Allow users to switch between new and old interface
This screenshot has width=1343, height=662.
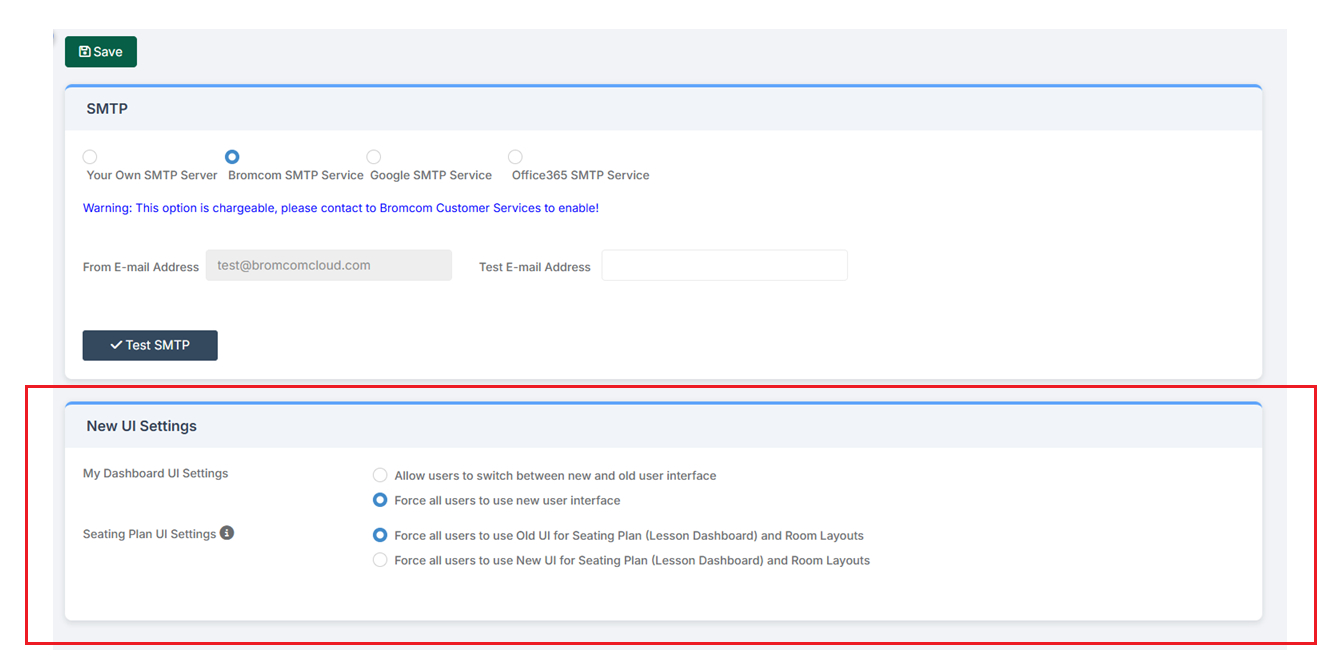click(380, 476)
